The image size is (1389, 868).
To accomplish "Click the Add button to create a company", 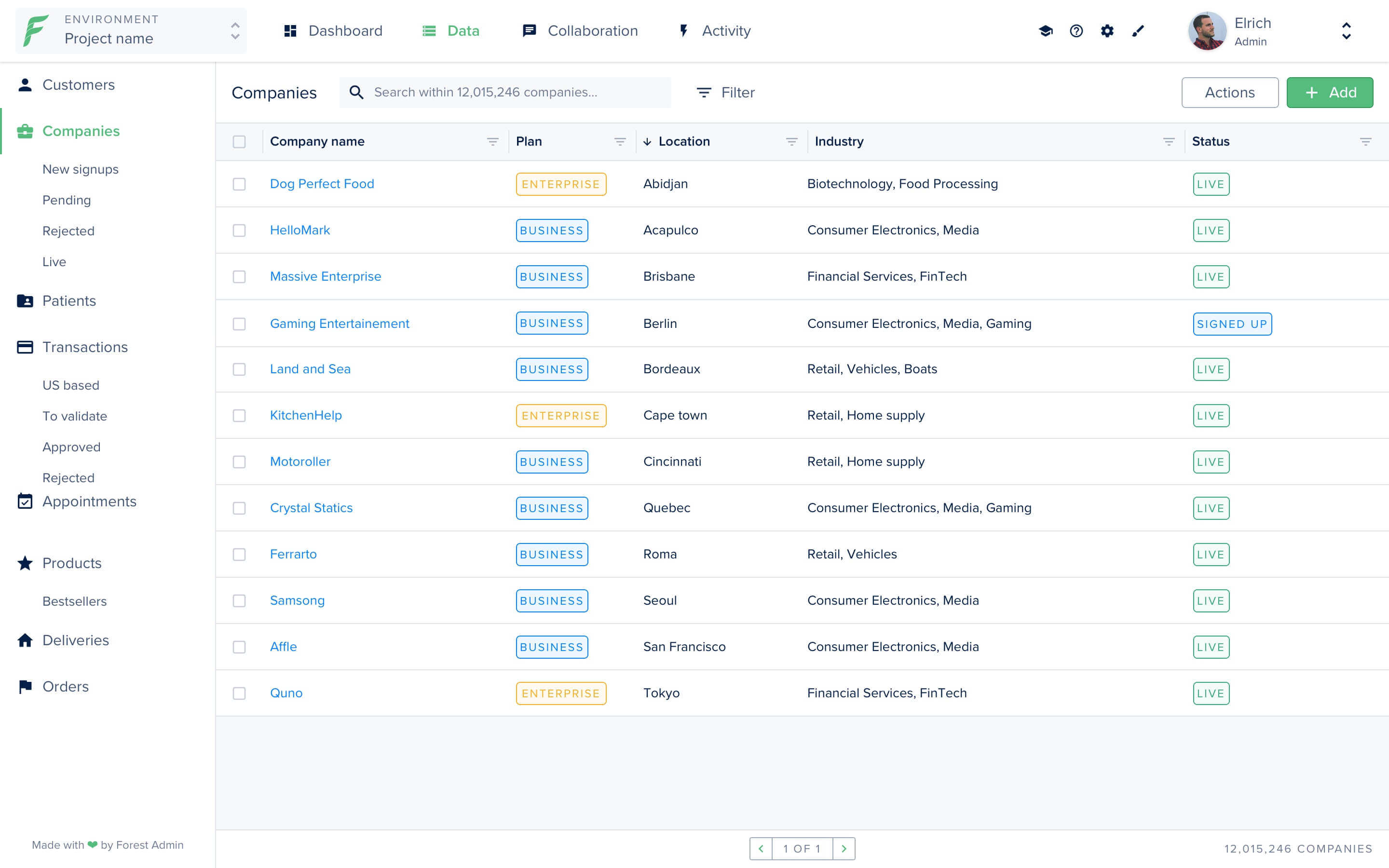I will [x=1330, y=93].
